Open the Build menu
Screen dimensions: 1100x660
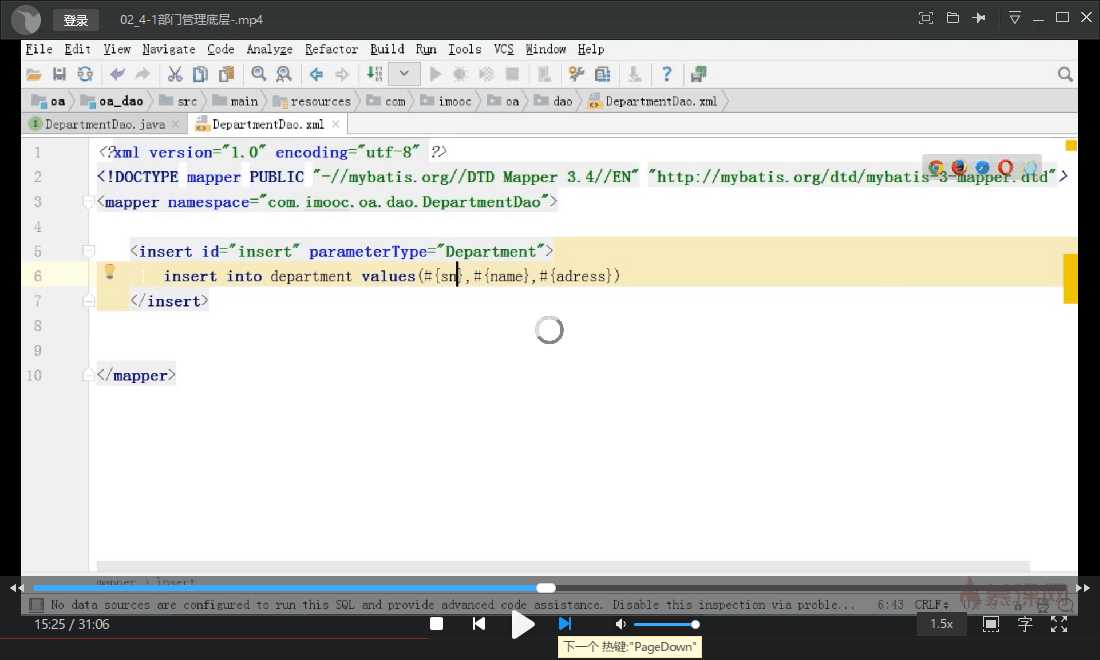tap(387, 49)
